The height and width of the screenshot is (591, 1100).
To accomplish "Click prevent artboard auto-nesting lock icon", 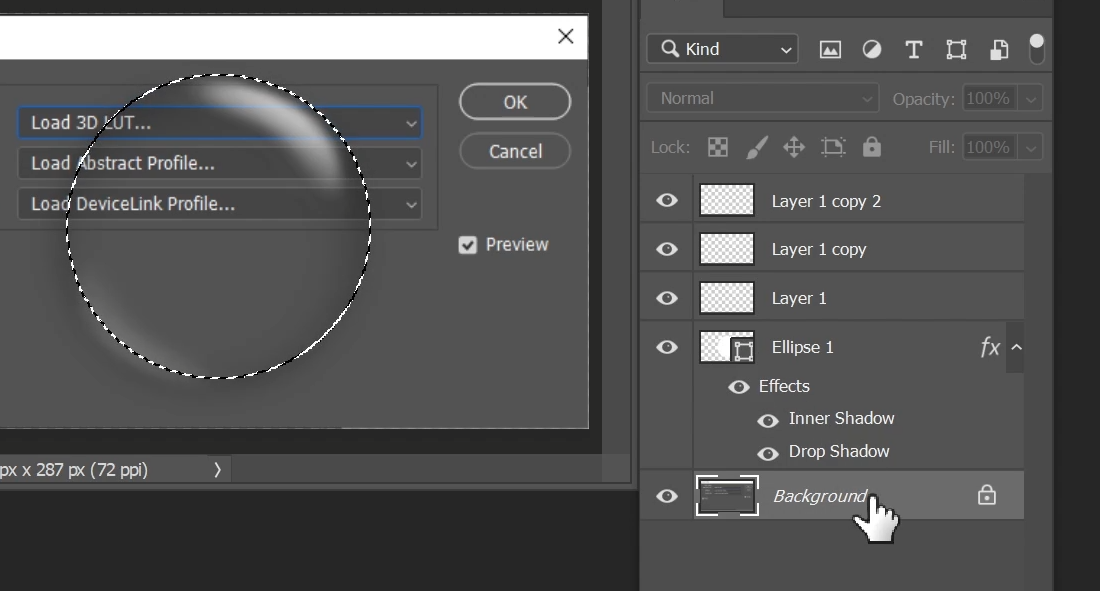I will coord(833,147).
